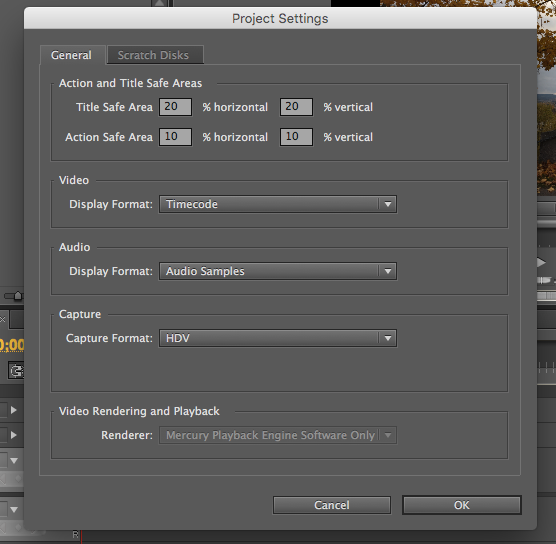556x544 pixels.
Task: Click the play button in the monitor behind the dialog
Action: [541, 263]
